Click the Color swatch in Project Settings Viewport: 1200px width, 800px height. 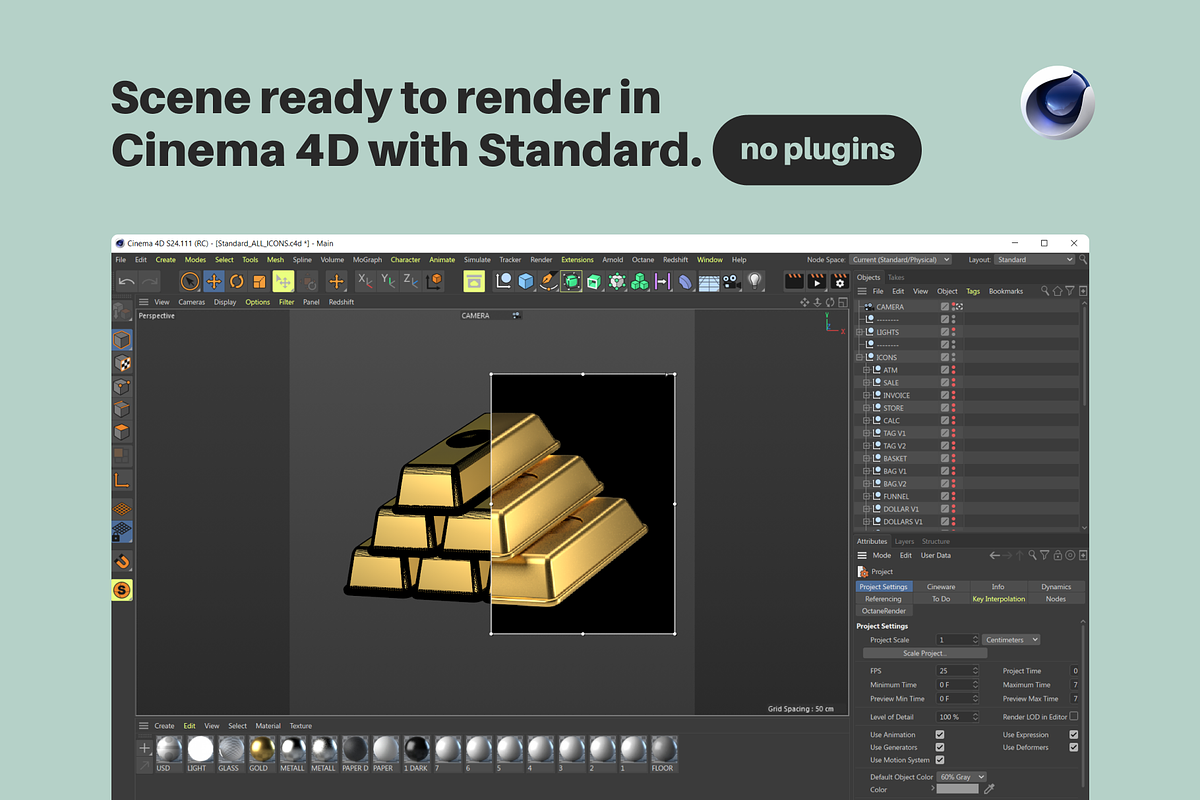point(957,789)
